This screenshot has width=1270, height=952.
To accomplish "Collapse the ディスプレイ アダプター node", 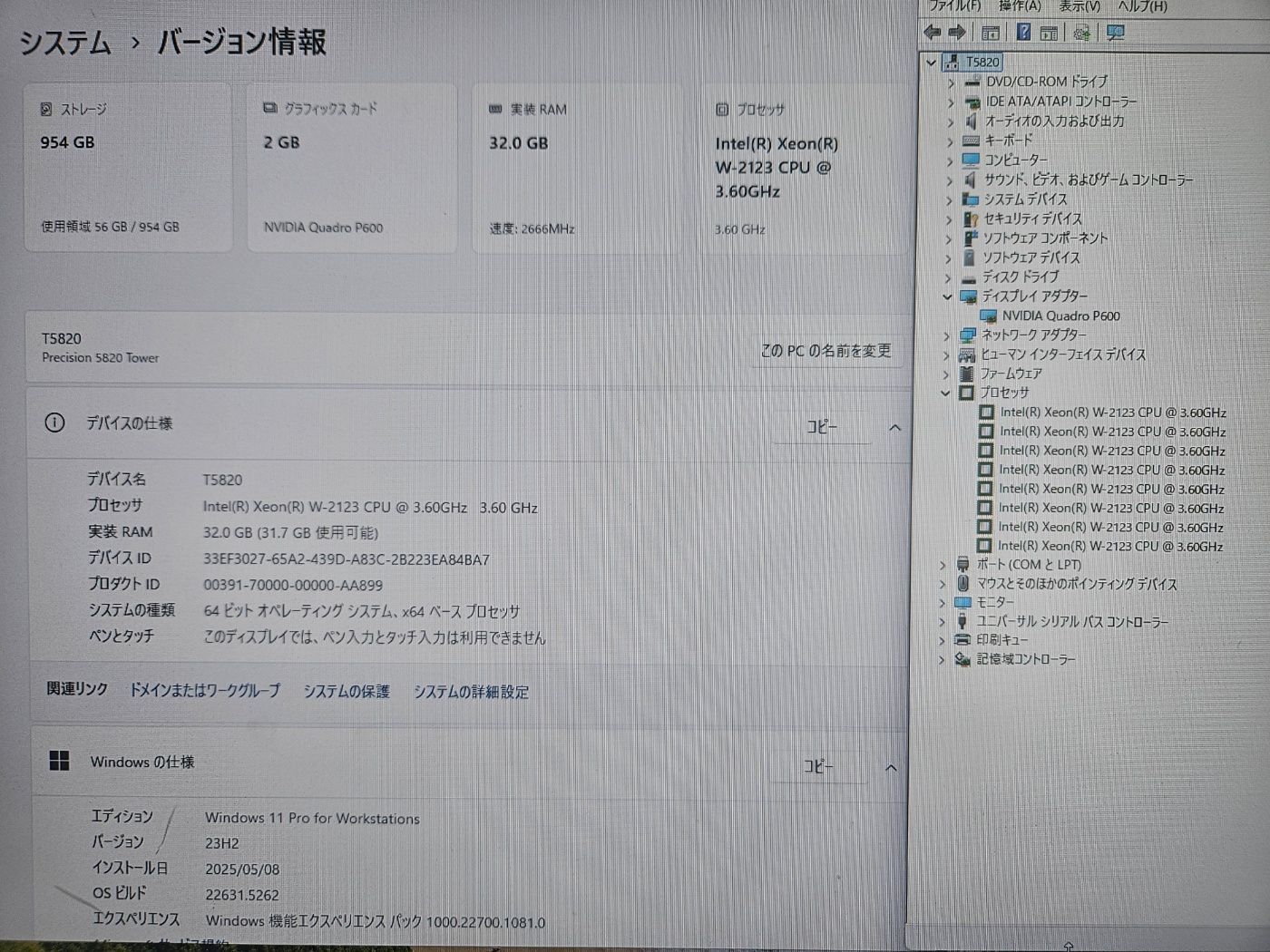I will pos(947,296).
